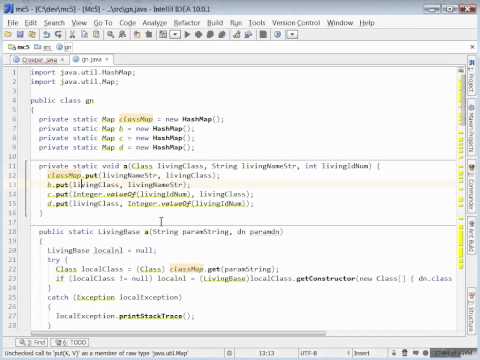Click the Open folder toolbar icon
This screenshot has width=480, height=360.
8,34
